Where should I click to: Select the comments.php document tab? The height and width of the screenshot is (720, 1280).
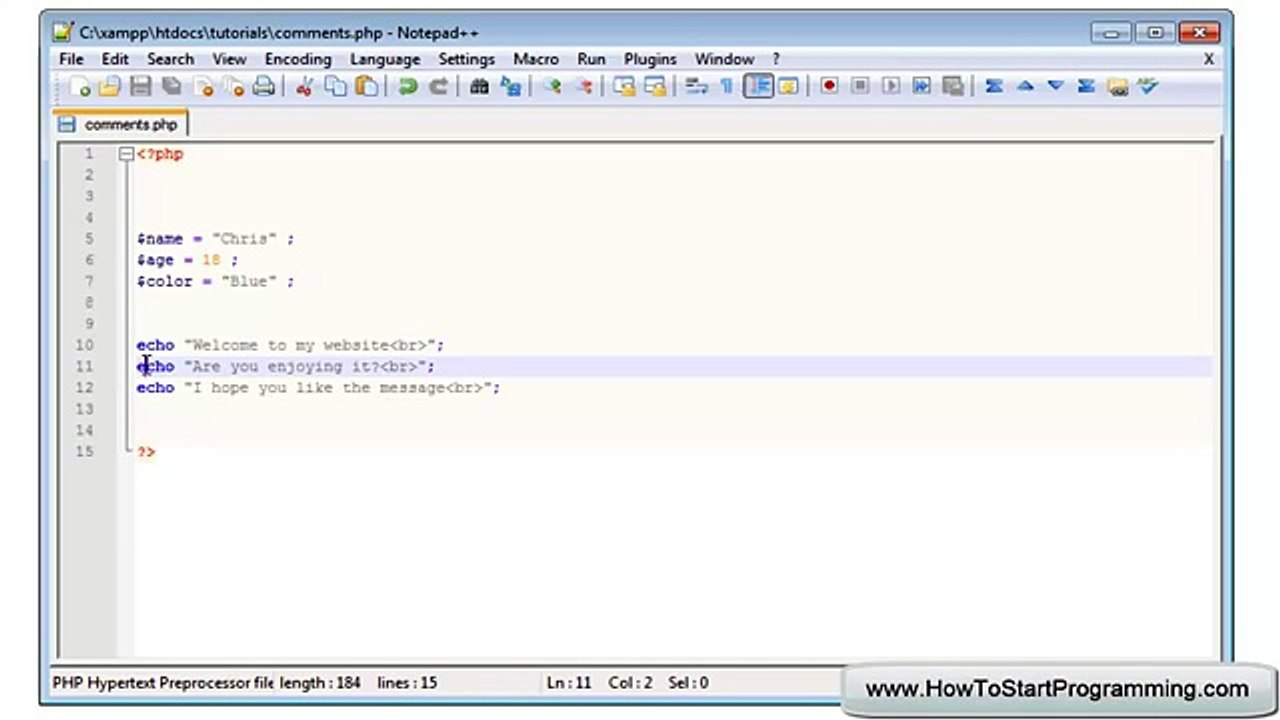click(120, 124)
